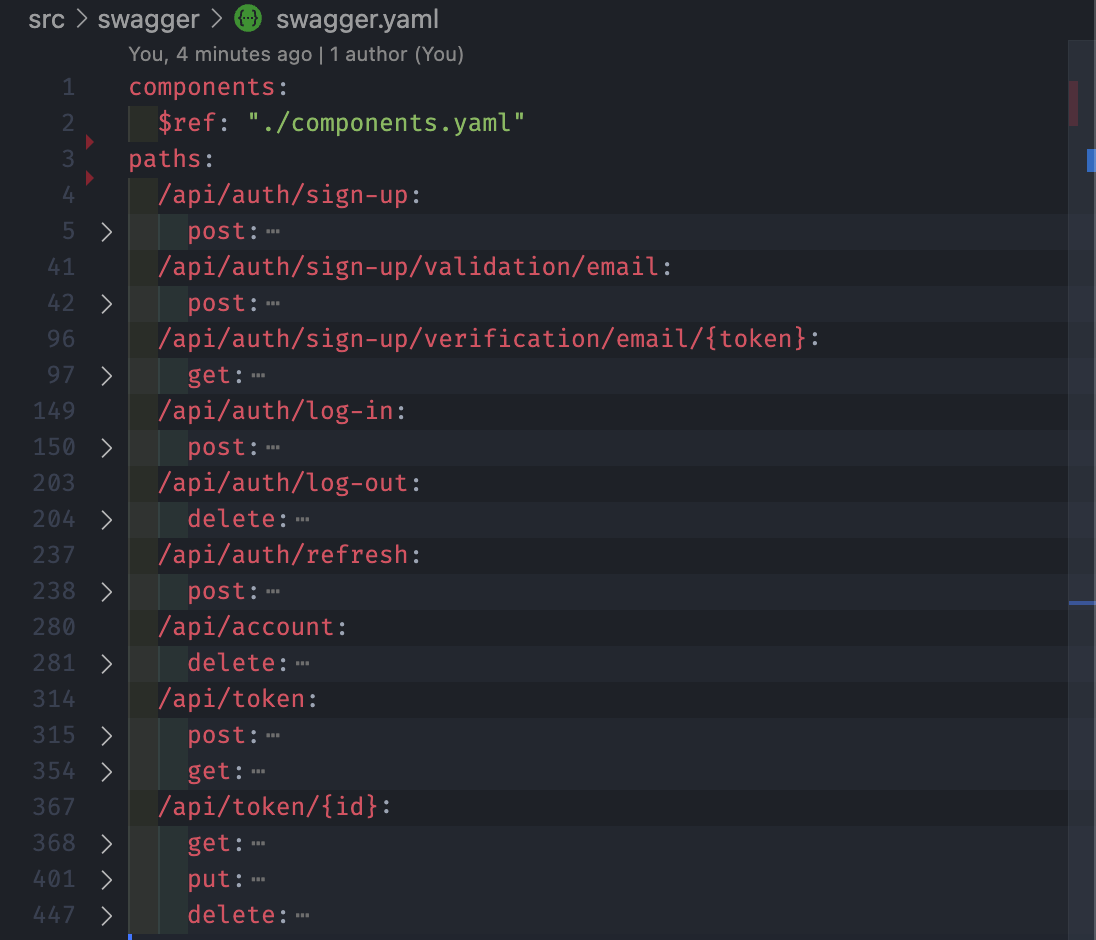Click the /api/auth/sign-up/verification/email/{token} path

click(x=482, y=339)
